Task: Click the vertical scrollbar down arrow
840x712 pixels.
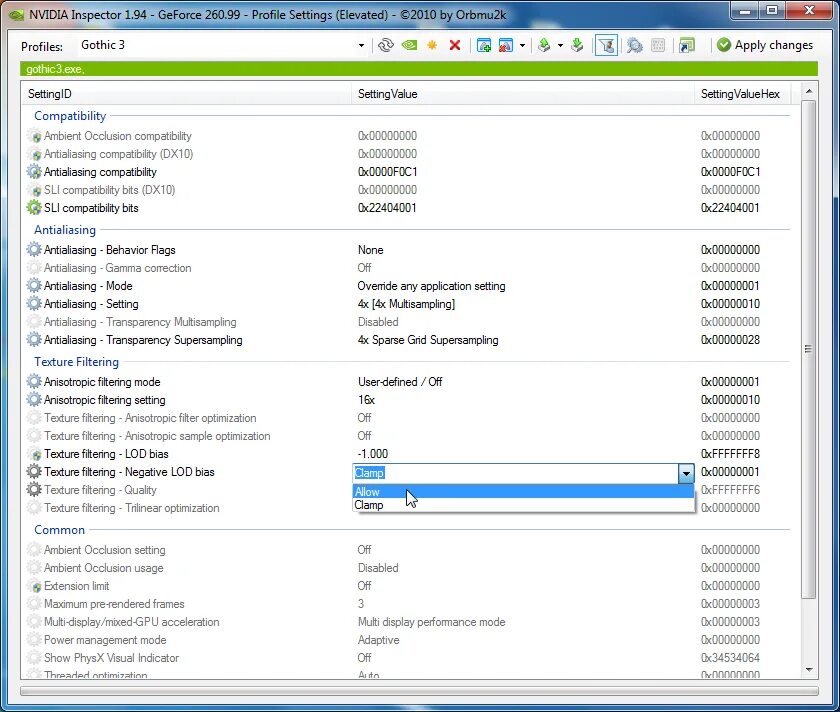Action: point(808,670)
